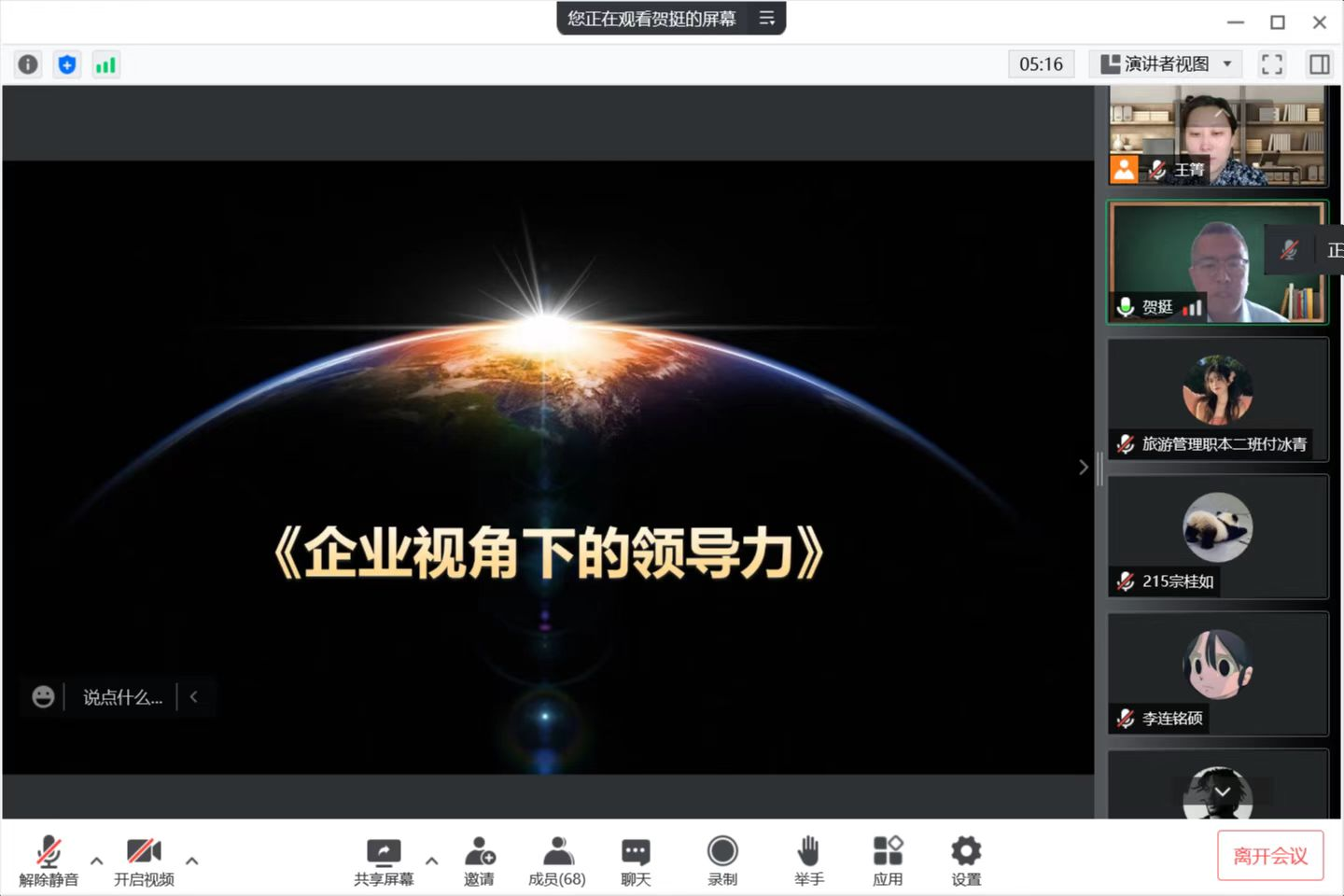Click the 离开会议 leave meeting button

1270,856
